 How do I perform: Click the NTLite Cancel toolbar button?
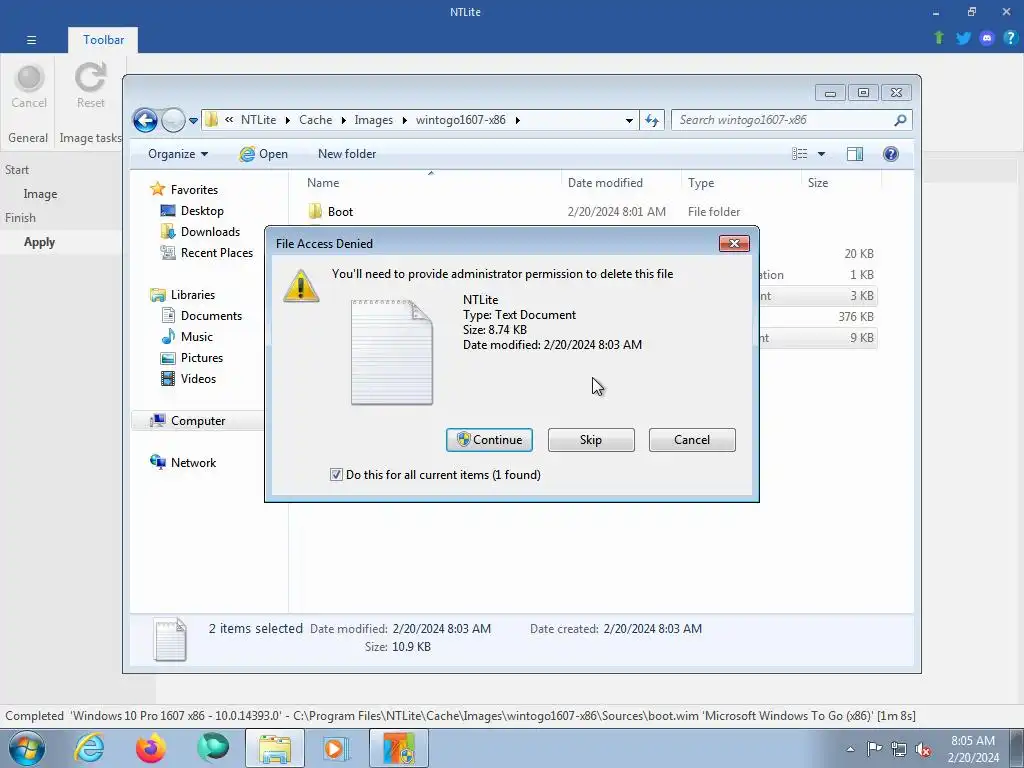(x=29, y=87)
